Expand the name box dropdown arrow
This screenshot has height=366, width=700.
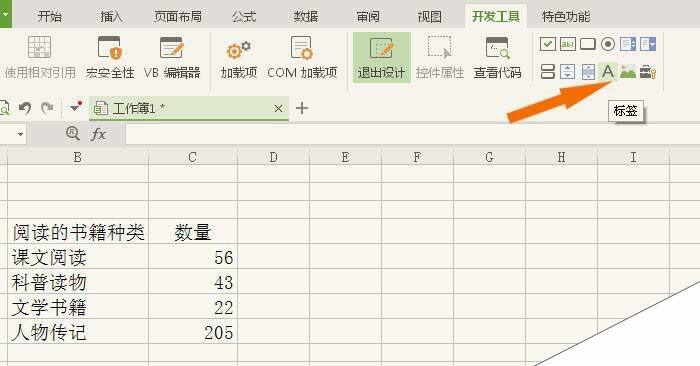[x=20, y=134]
